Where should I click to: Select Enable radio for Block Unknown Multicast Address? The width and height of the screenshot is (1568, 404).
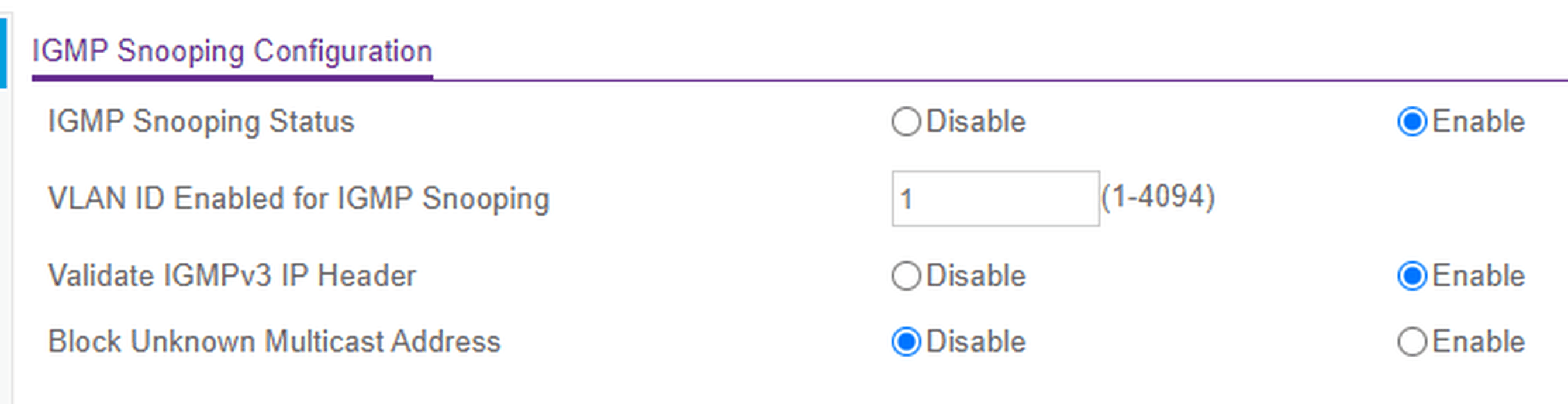pos(1411,342)
